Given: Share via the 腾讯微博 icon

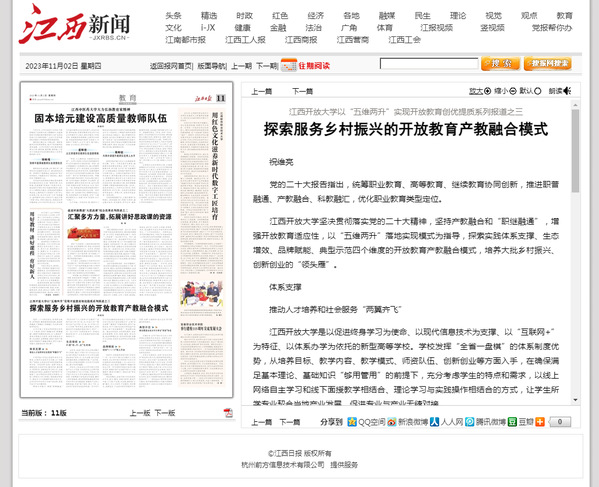Looking at the screenshot, I should [x=469, y=422].
